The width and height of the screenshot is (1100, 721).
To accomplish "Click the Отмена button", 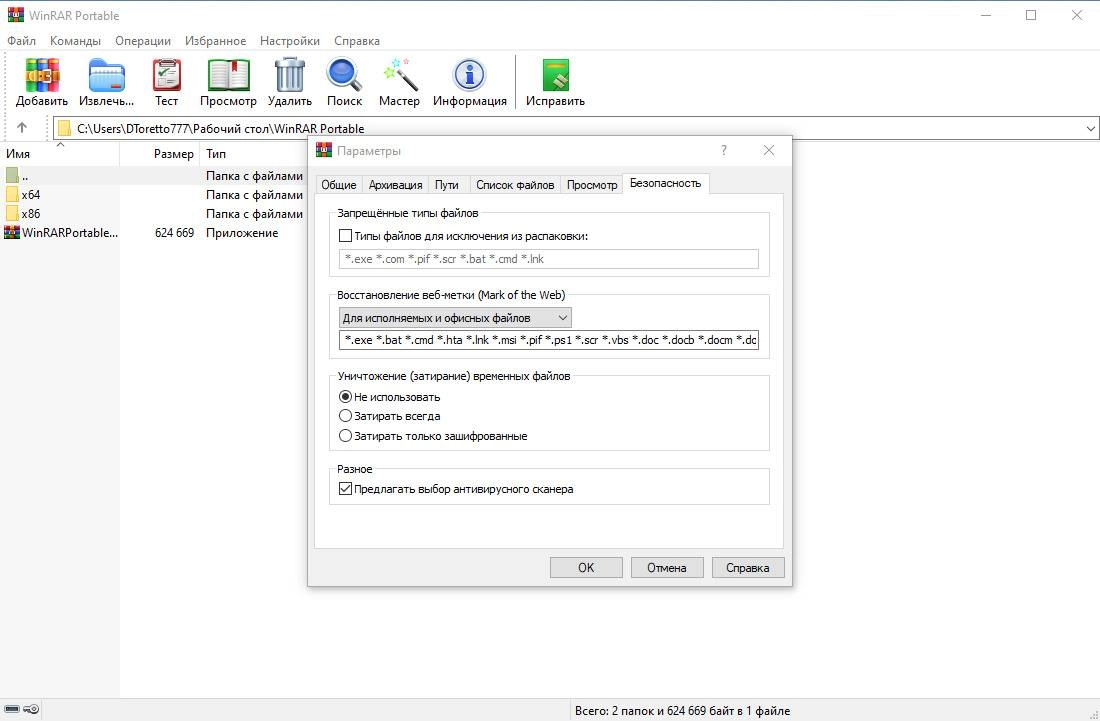I will coord(666,567).
